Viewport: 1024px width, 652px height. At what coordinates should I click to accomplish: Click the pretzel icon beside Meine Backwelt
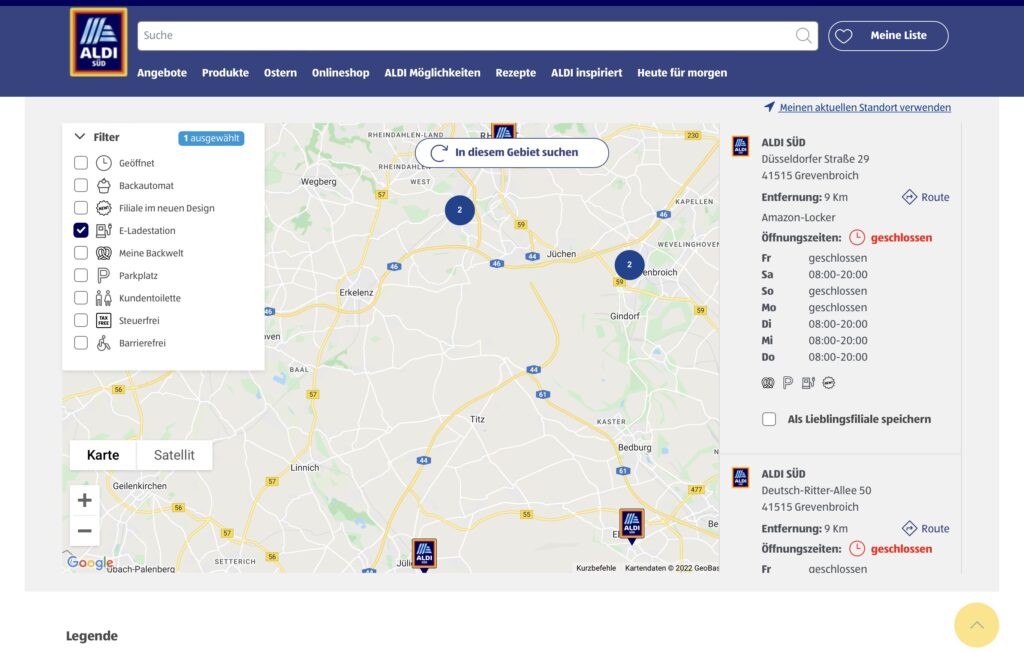pos(103,253)
